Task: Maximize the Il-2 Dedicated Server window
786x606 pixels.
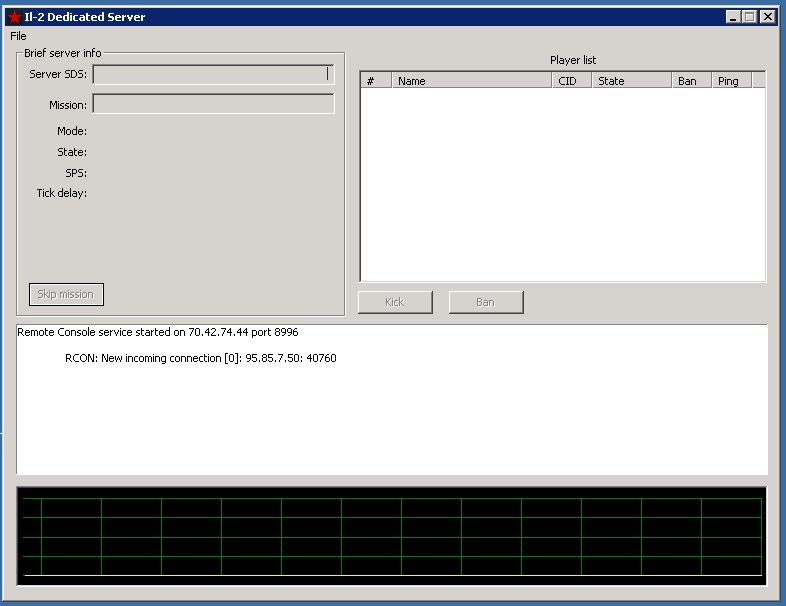Action: (750, 17)
